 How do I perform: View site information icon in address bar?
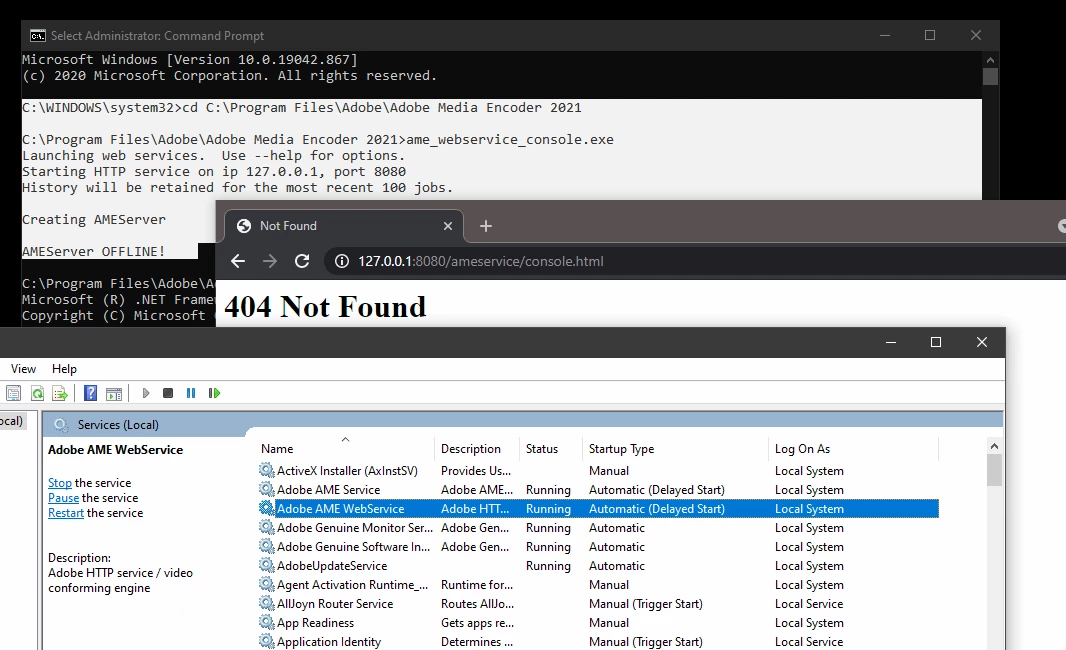tap(342, 261)
